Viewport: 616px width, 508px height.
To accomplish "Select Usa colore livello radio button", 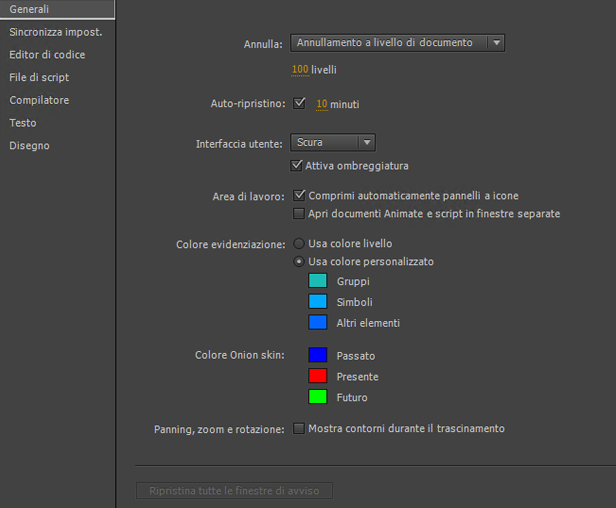I will [299, 243].
